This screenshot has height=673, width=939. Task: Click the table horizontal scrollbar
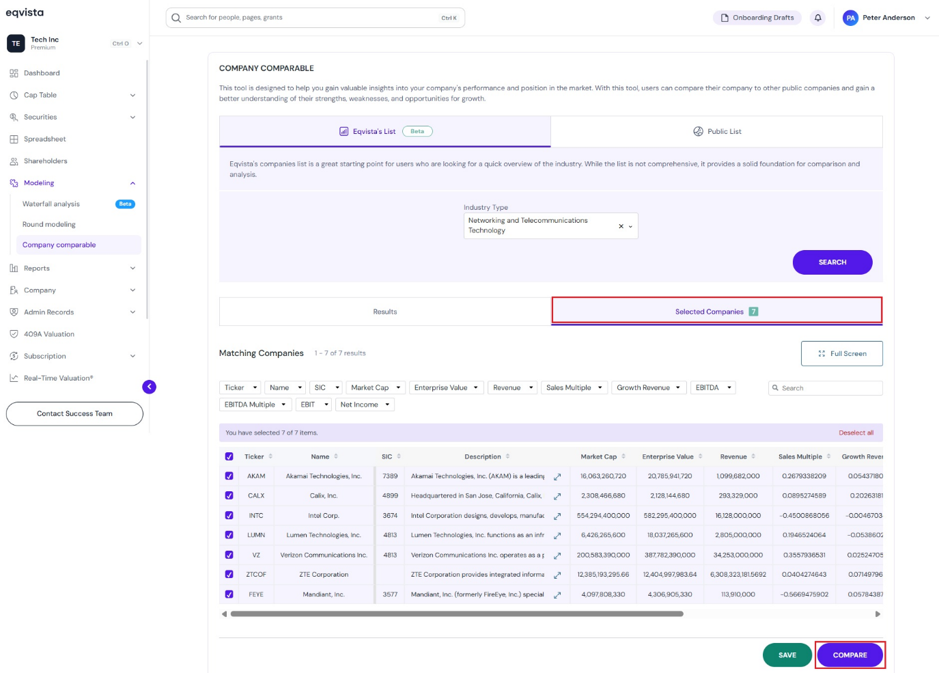457,614
